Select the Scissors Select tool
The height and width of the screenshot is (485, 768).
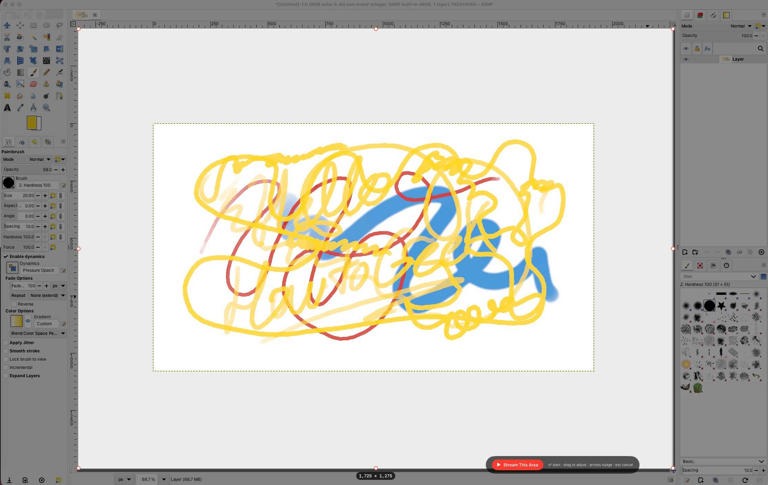[x=7, y=37]
